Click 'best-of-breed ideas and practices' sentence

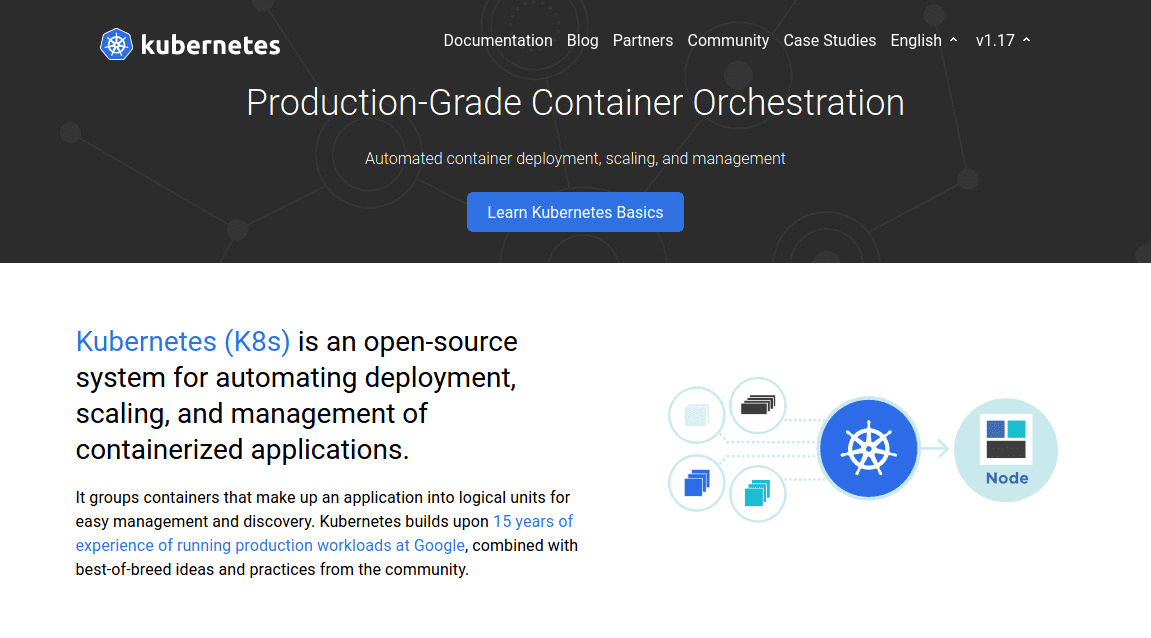pyautogui.click(x=272, y=569)
